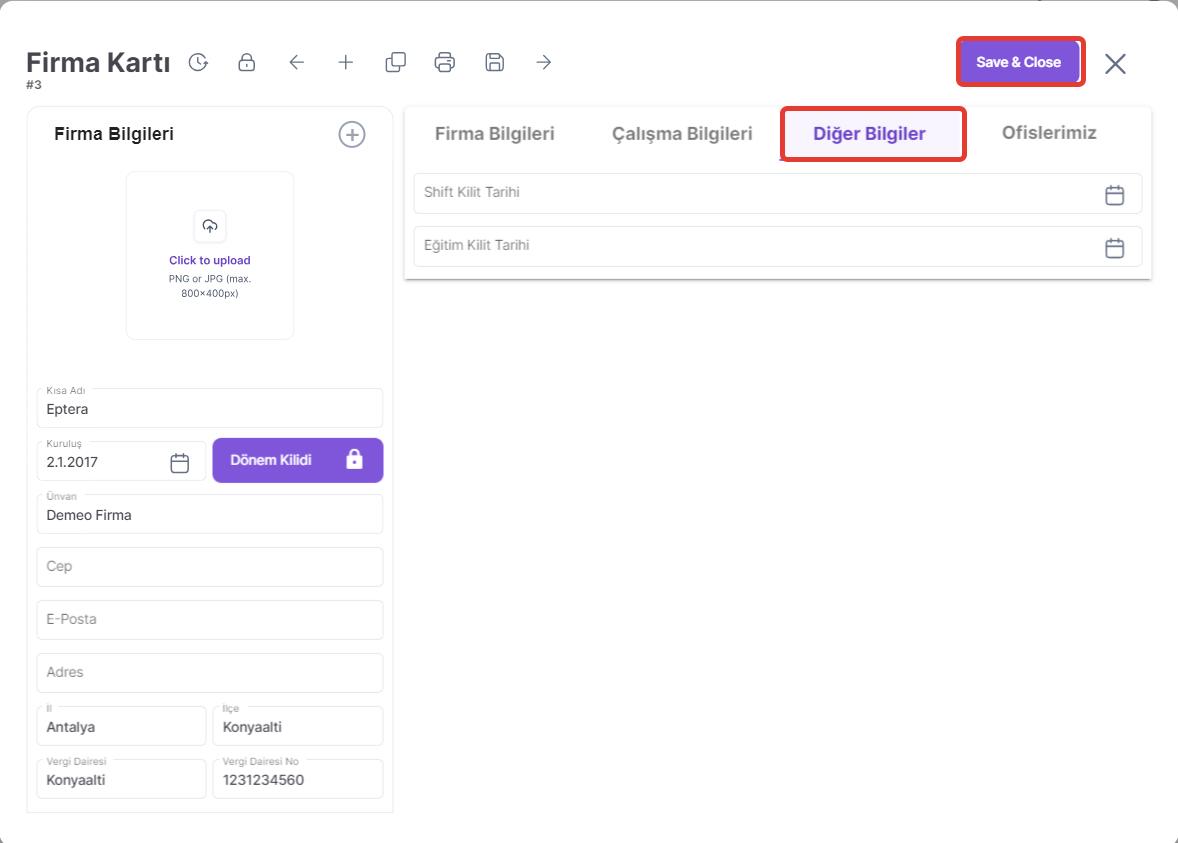The image size is (1178, 843).
Task: Click the history clock icon
Action: click(198, 62)
